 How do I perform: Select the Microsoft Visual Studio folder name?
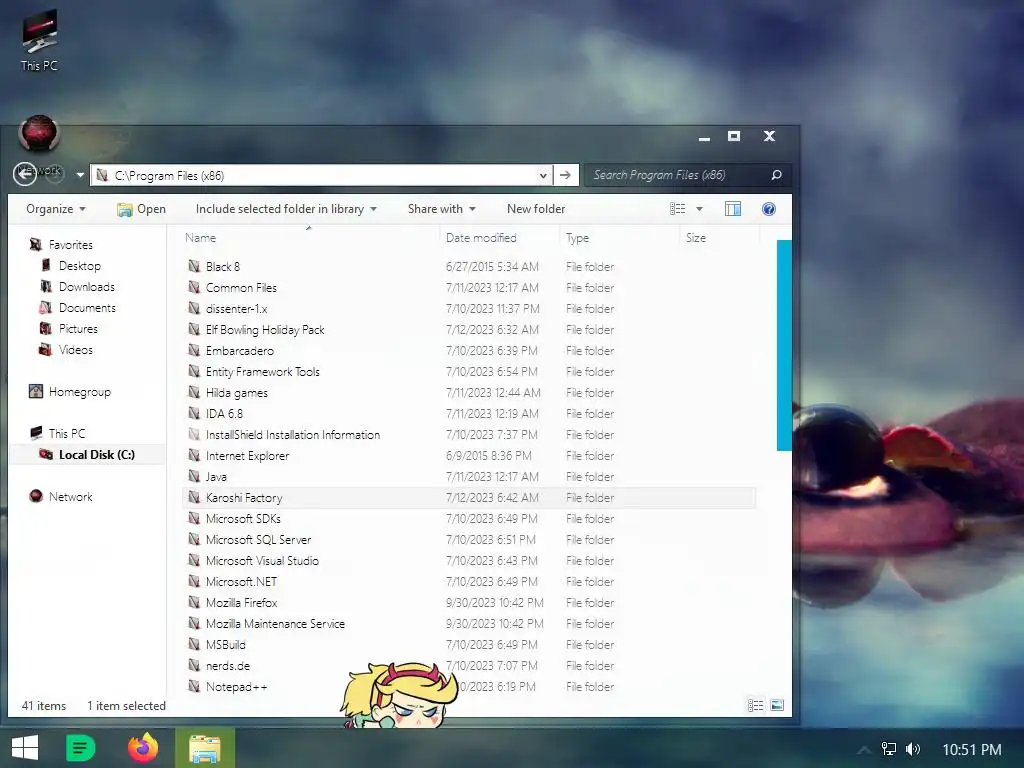click(x=263, y=560)
